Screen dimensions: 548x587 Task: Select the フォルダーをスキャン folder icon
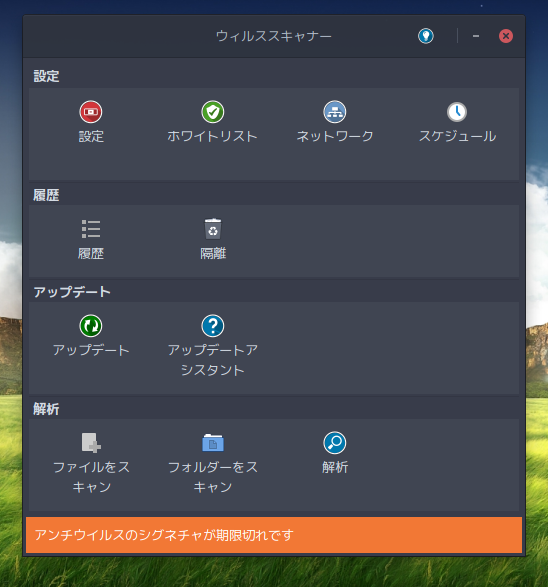click(x=213, y=442)
